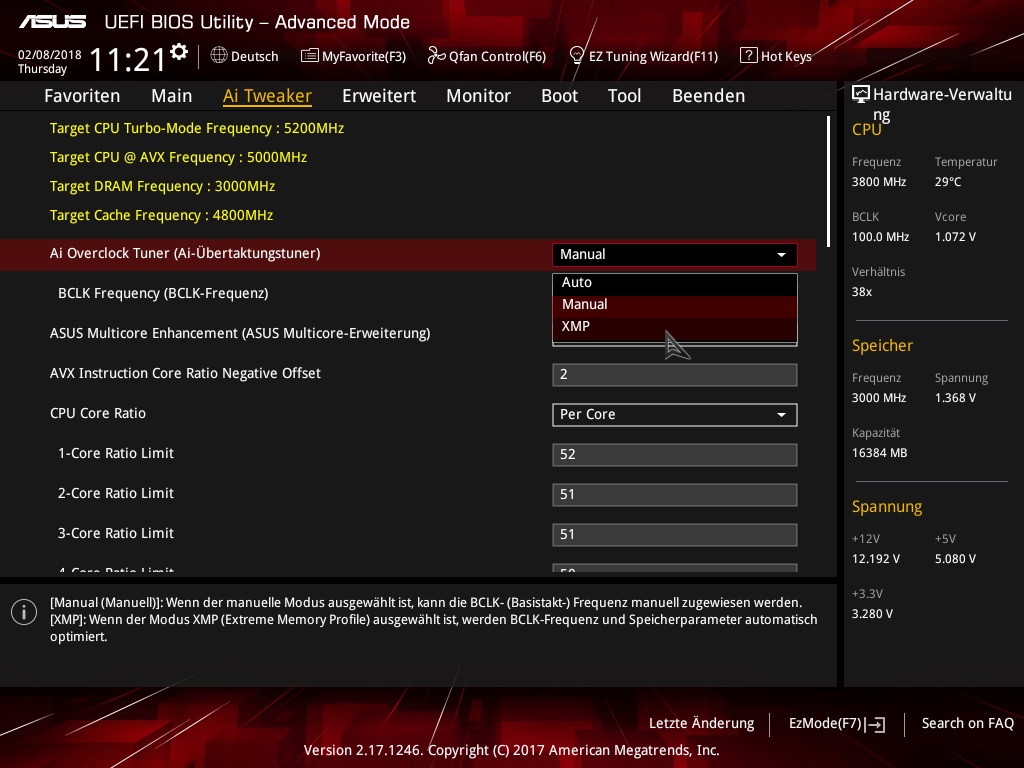The height and width of the screenshot is (768, 1024).
Task: Collapse the Ai Overclock Tuner dropdown arrow
Action: click(x=781, y=255)
